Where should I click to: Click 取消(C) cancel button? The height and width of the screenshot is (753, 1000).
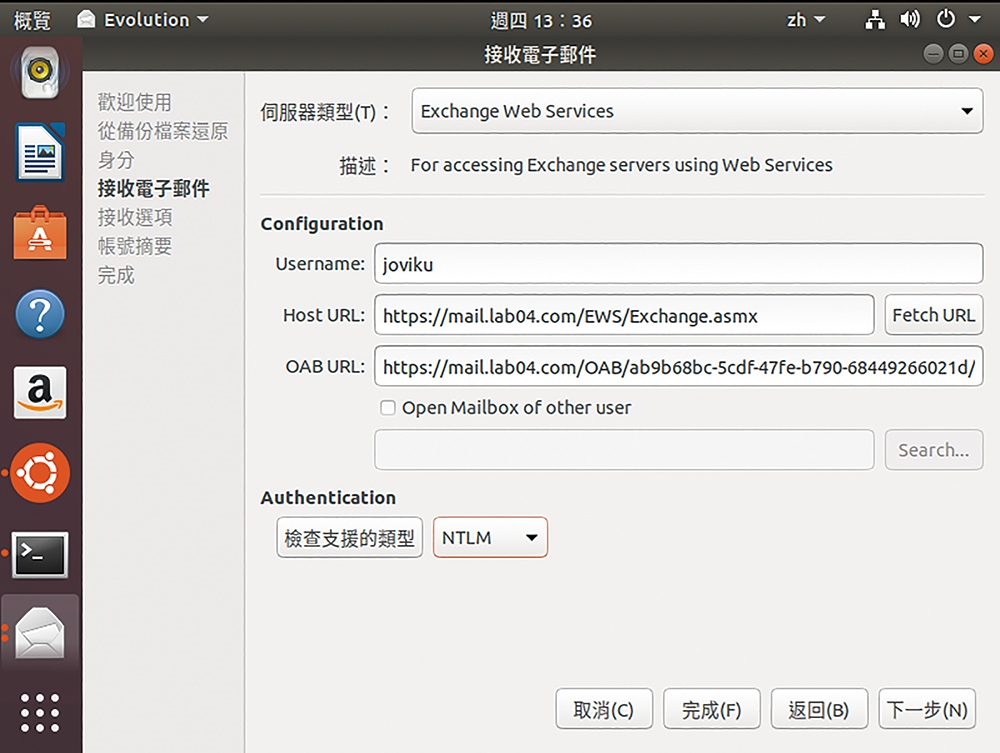click(x=603, y=708)
